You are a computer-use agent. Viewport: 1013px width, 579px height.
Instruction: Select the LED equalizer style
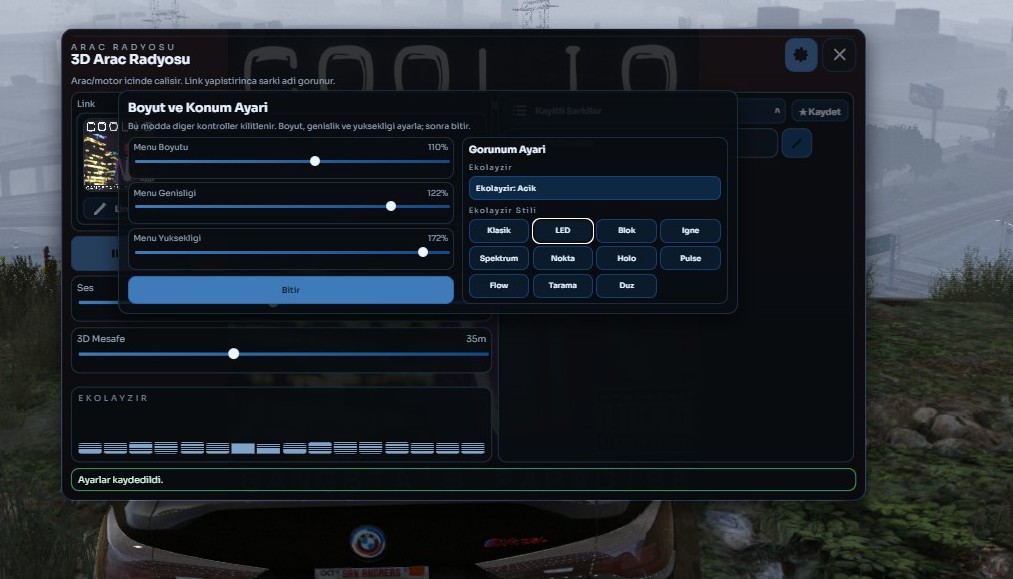click(562, 231)
